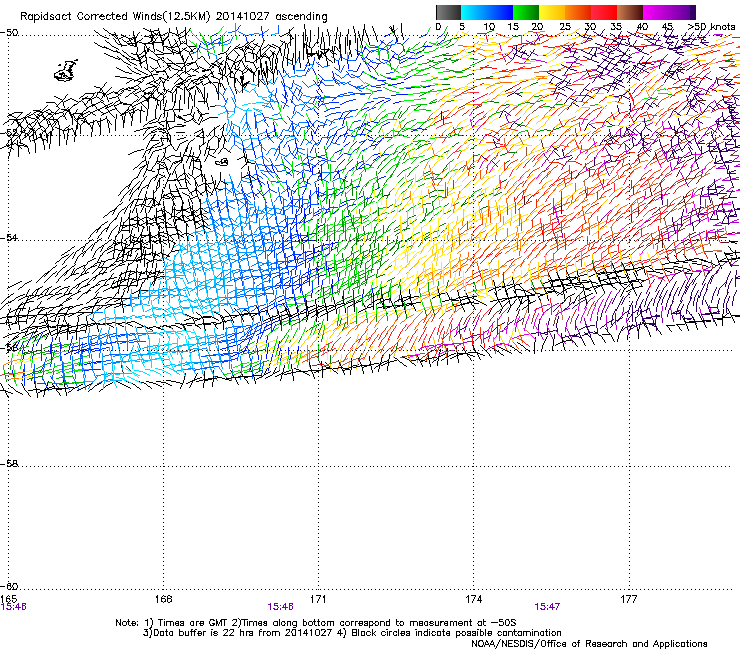Click the '-50' latitude axis label

[x=9, y=33]
